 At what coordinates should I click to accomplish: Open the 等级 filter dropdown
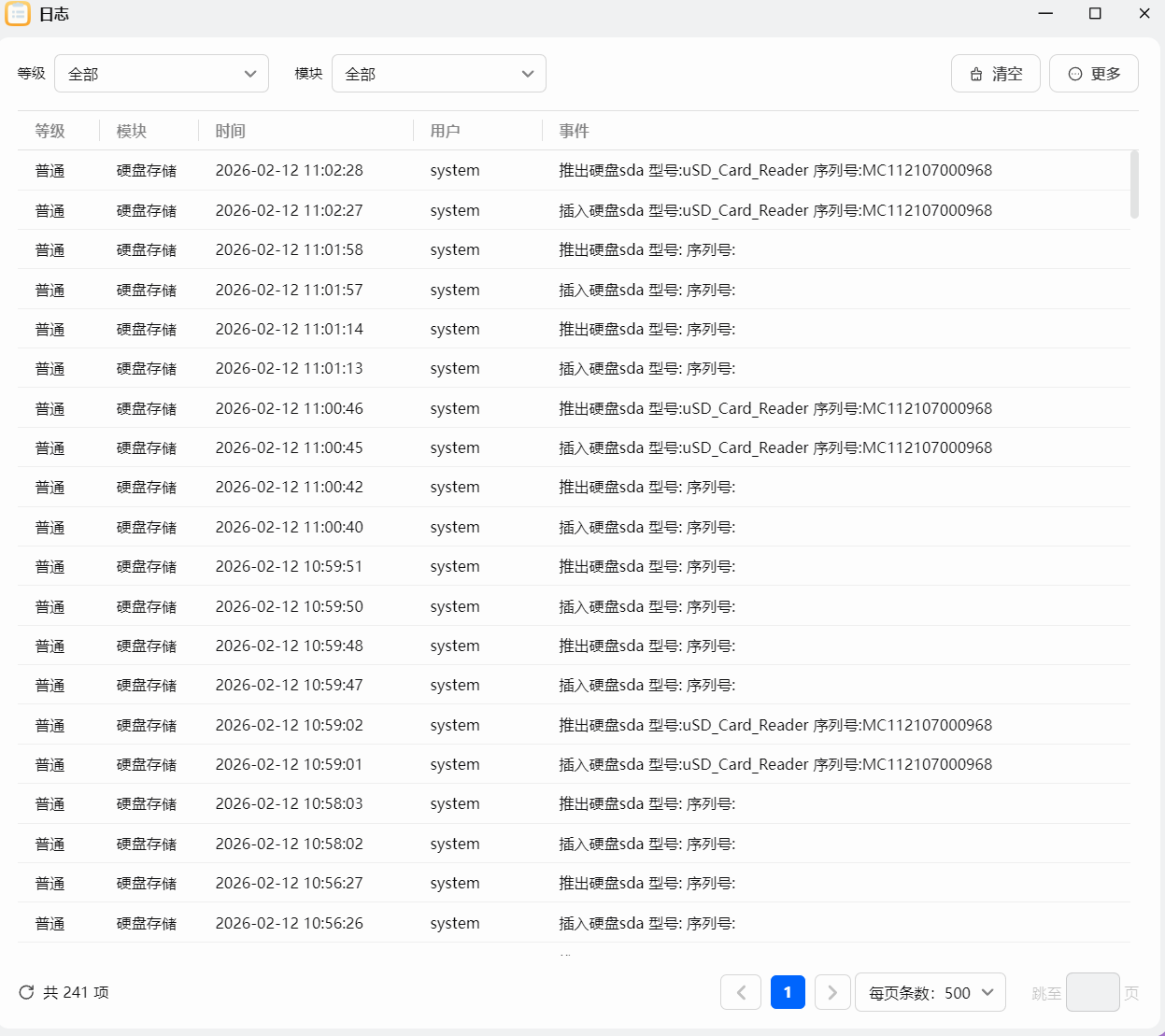tap(162, 74)
